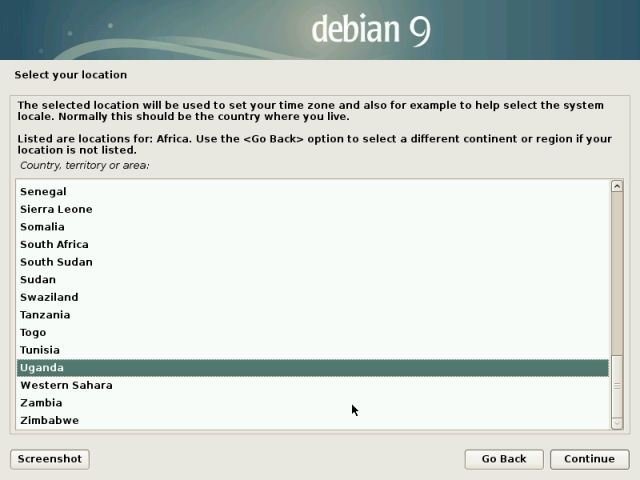Select Togo in the country list
This screenshot has height=480, width=640.
[x=313, y=332]
